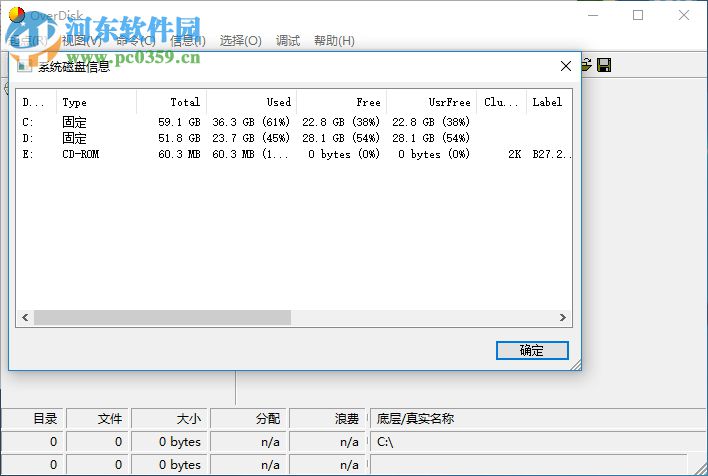
Task: Select the D: drive row
Action: pyautogui.click(x=294, y=138)
